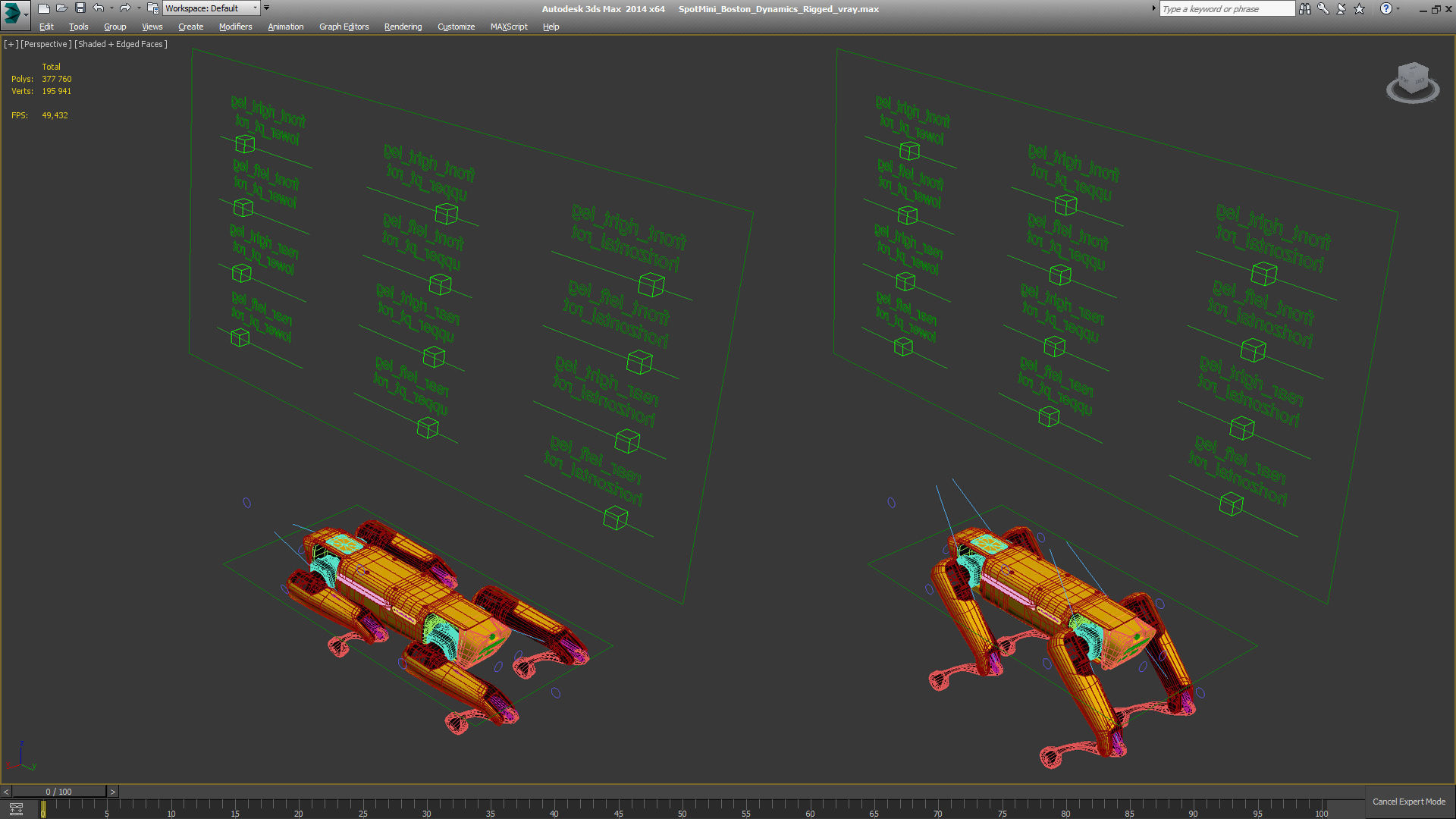Open the Animation menu

click(x=286, y=27)
